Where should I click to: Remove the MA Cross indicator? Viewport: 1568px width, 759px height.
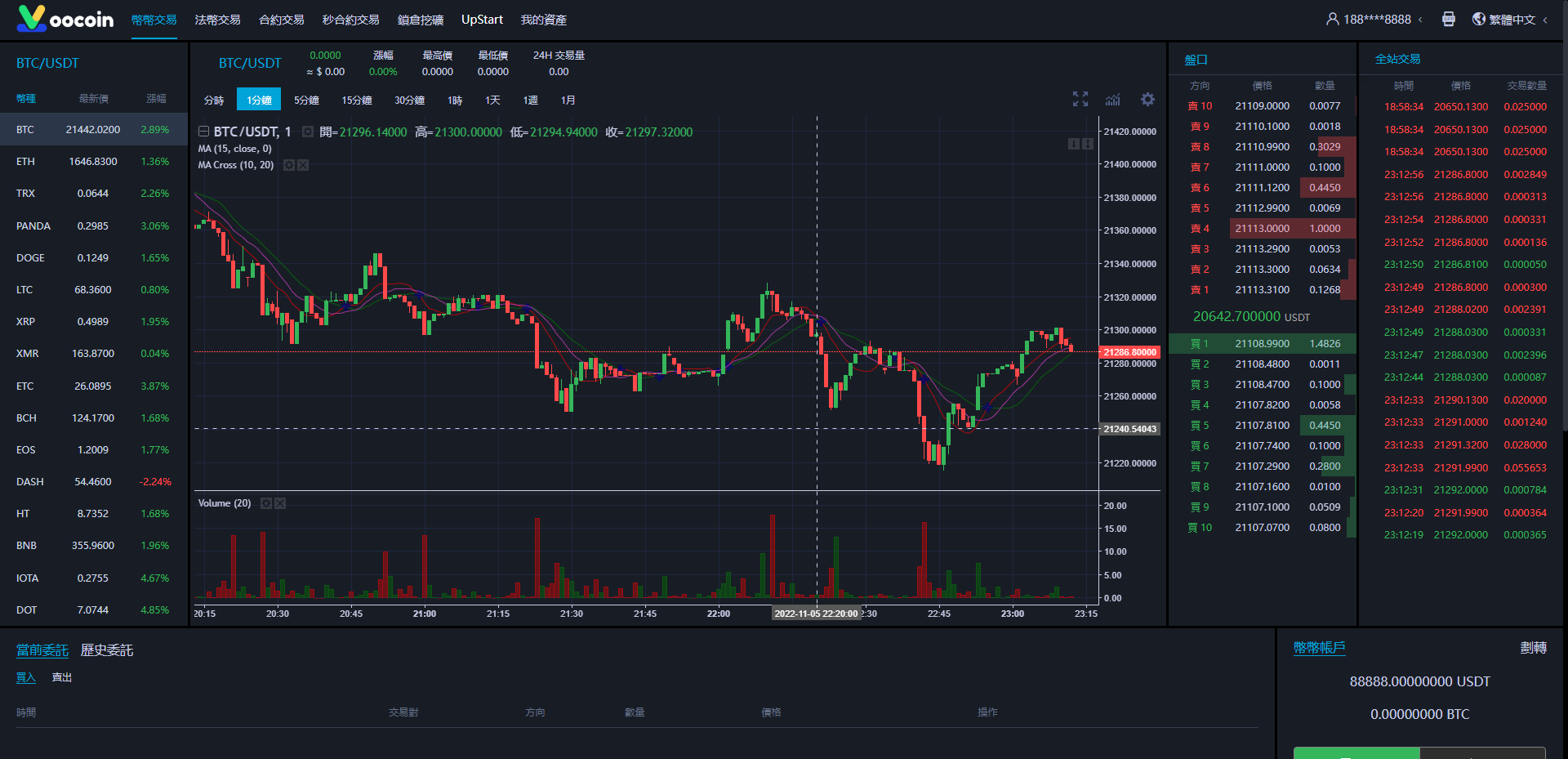pos(303,165)
